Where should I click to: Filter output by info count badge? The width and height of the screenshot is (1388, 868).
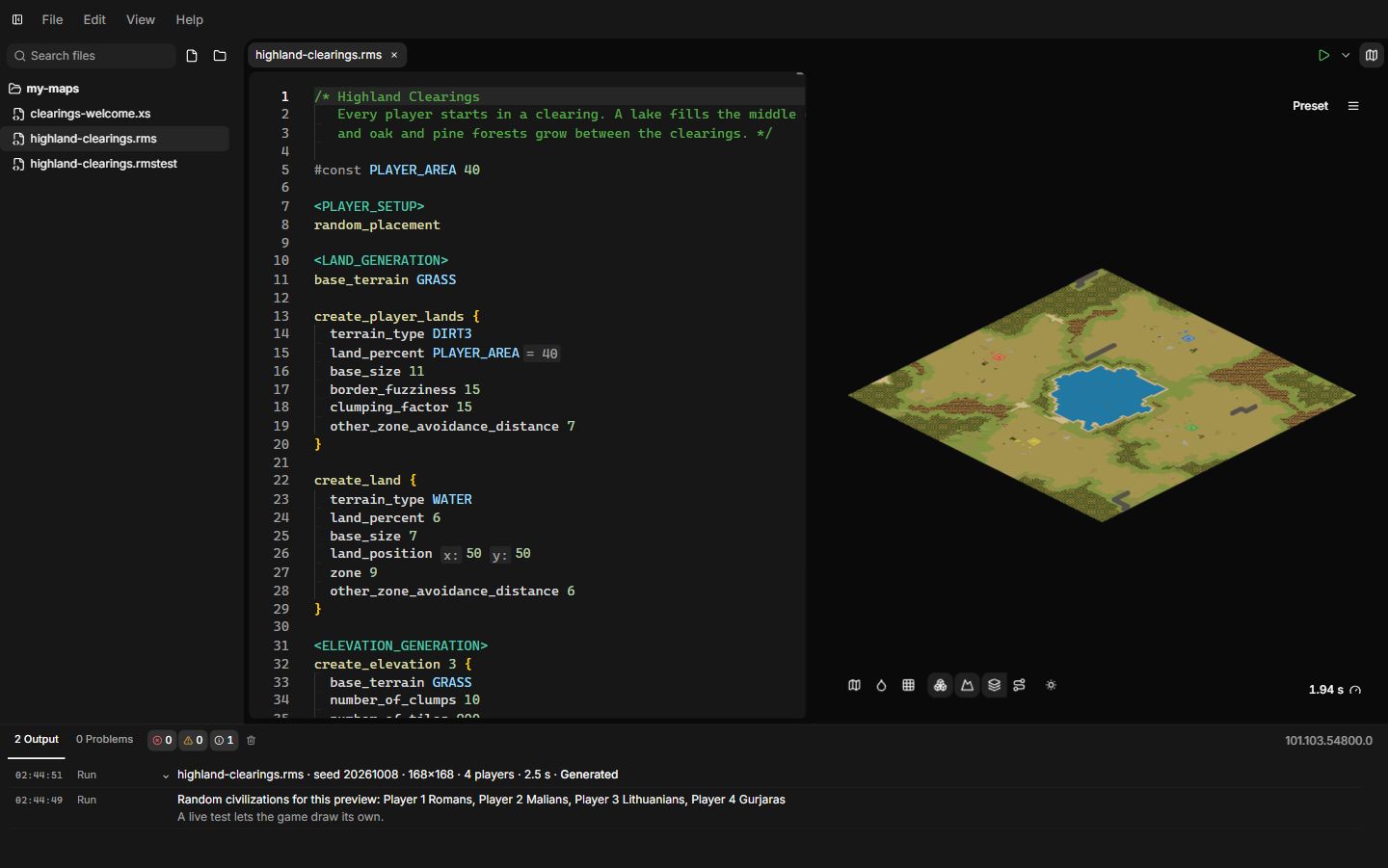point(224,740)
